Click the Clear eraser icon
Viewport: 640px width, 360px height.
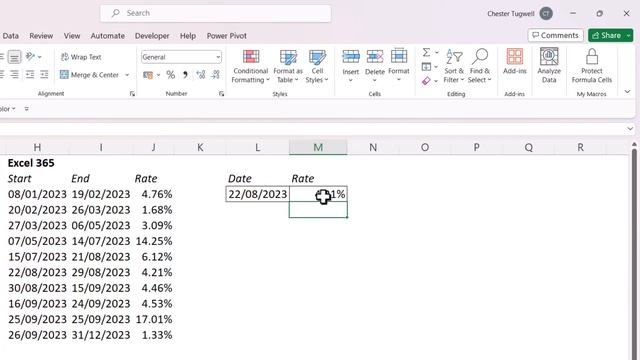(x=426, y=81)
